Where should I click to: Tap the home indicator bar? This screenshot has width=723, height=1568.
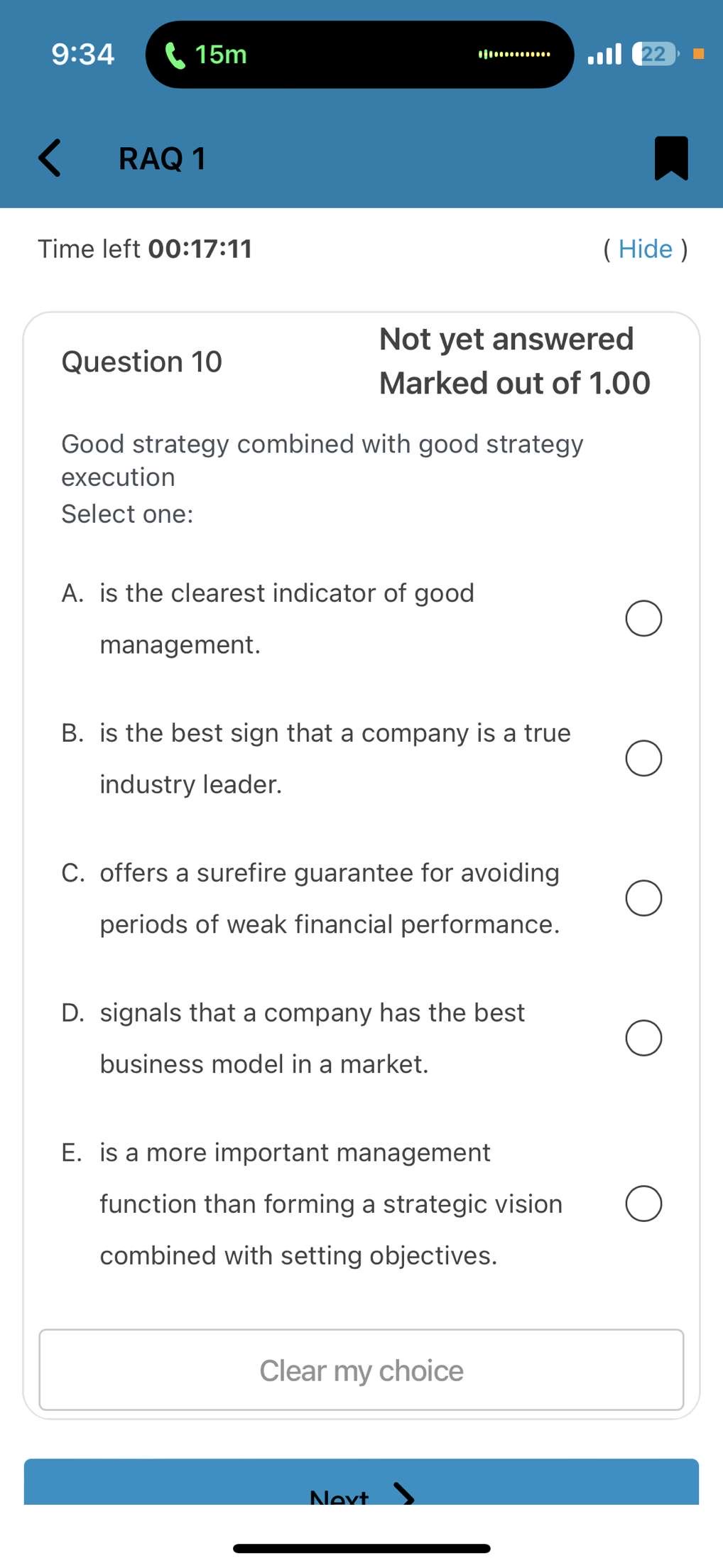click(x=361, y=1548)
